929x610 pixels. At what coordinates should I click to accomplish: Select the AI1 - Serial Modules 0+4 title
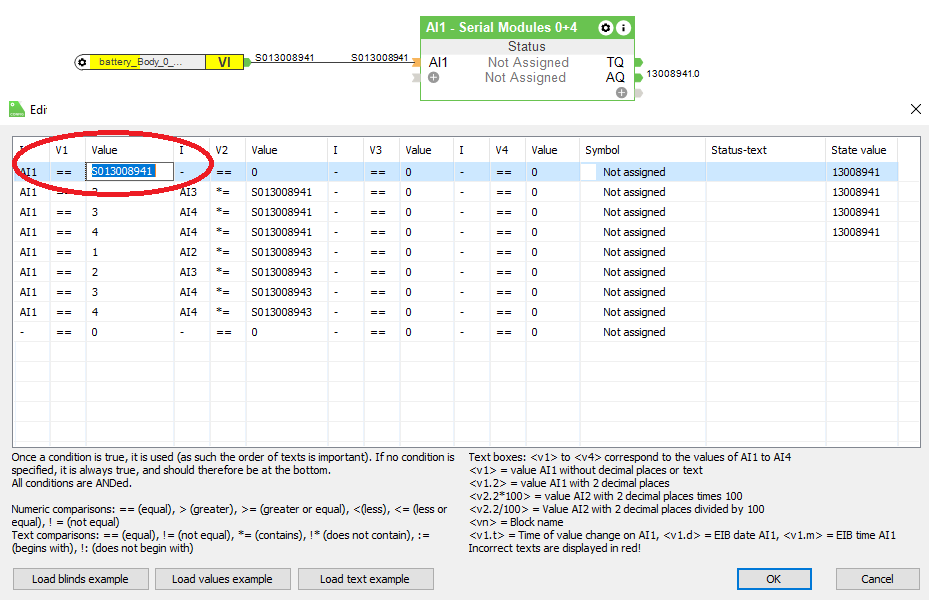click(x=501, y=27)
